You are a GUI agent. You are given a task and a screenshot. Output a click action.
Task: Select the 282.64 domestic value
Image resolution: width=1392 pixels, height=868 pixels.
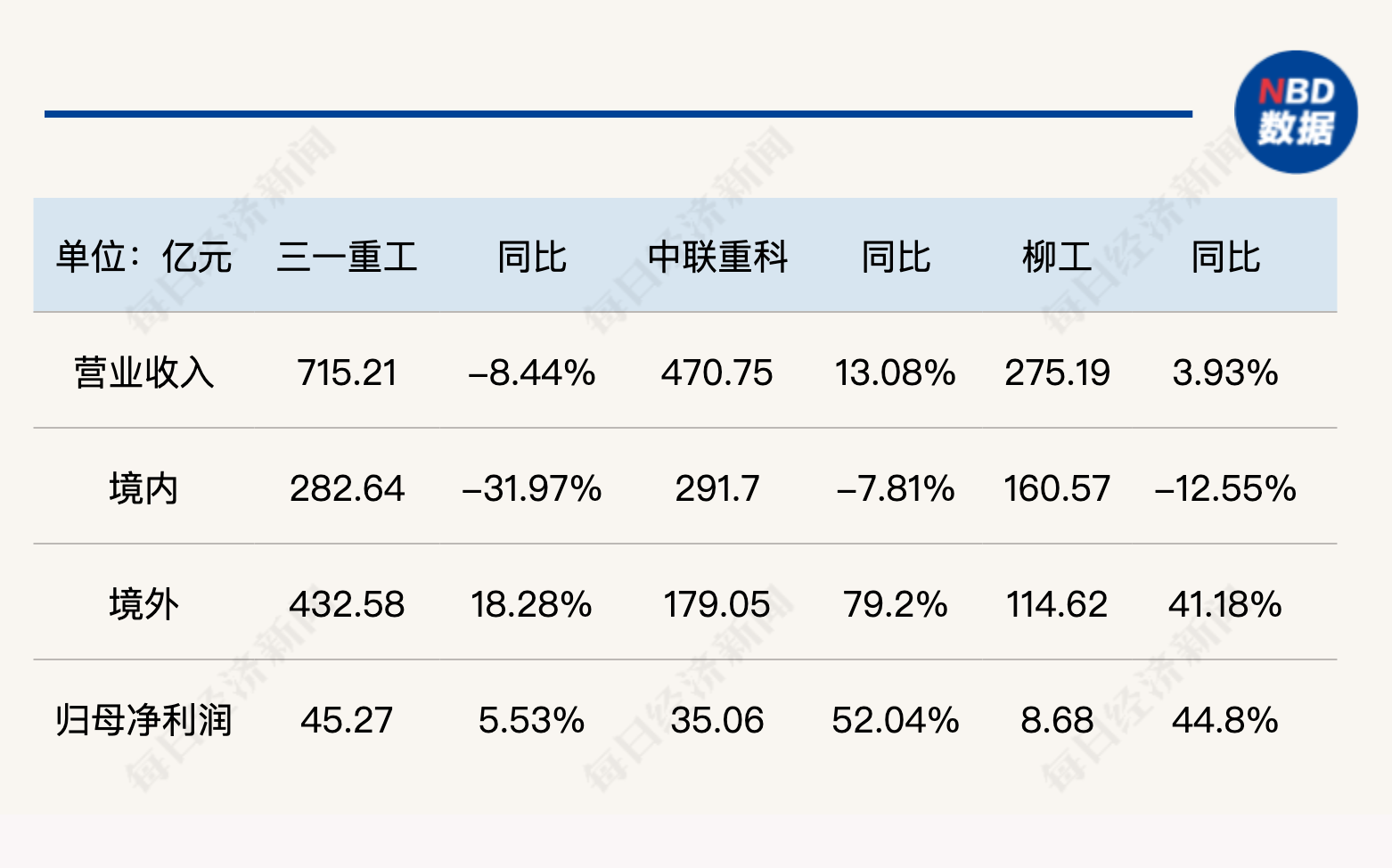tap(347, 488)
